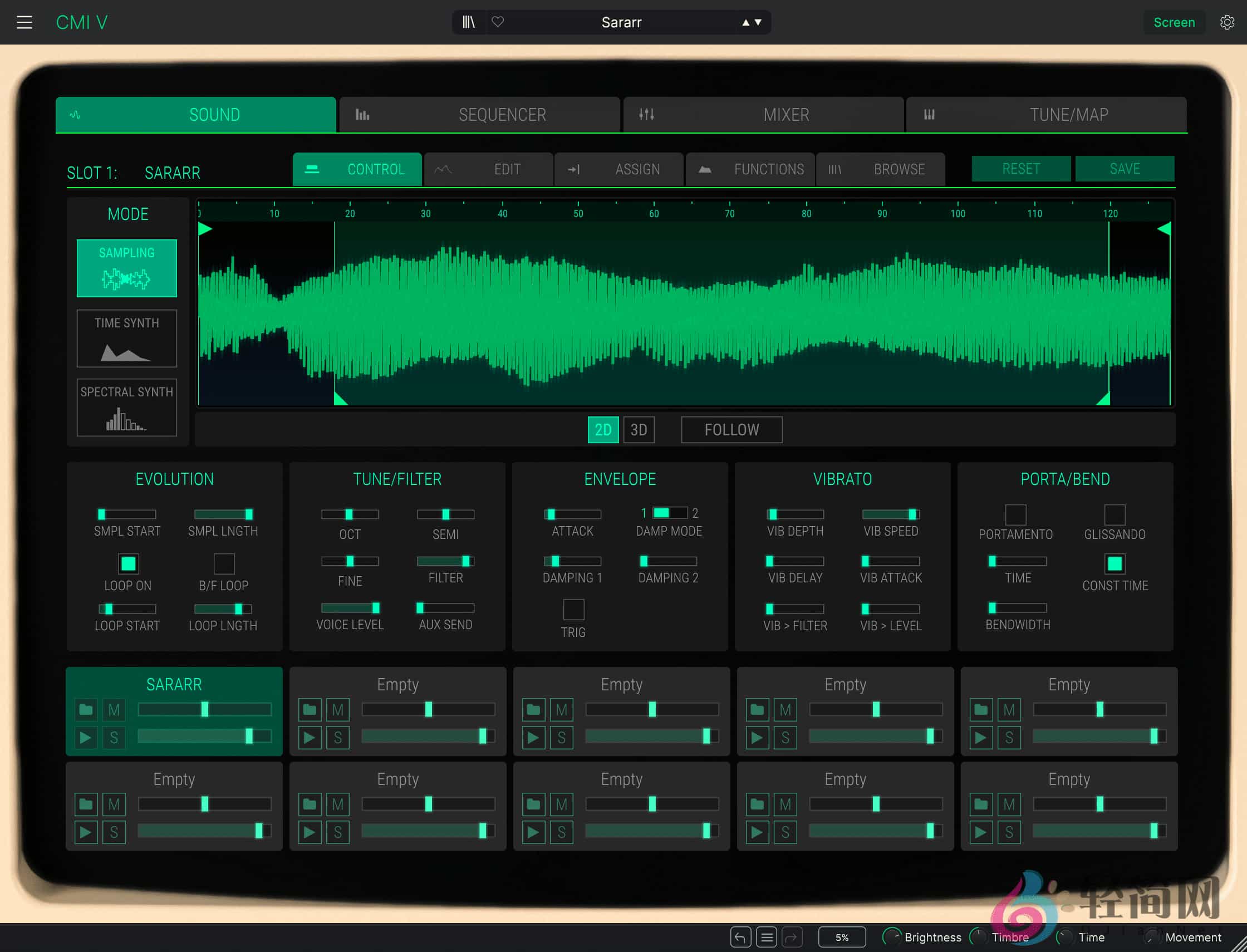Open the folder browser for the Sararr slot
The height and width of the screenshot is (952, 1247).
(x=86, y=709)
